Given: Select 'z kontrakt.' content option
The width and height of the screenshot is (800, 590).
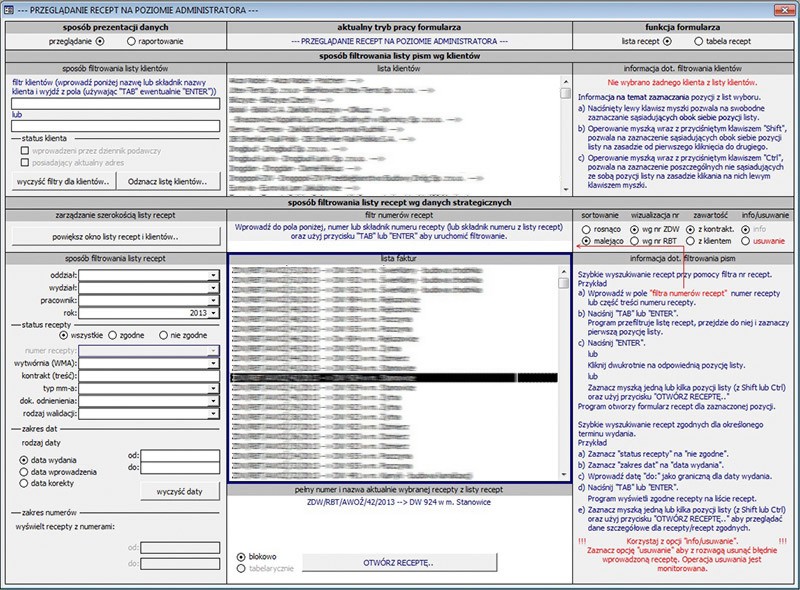Looking at the screenshot, I should [690, 229].
